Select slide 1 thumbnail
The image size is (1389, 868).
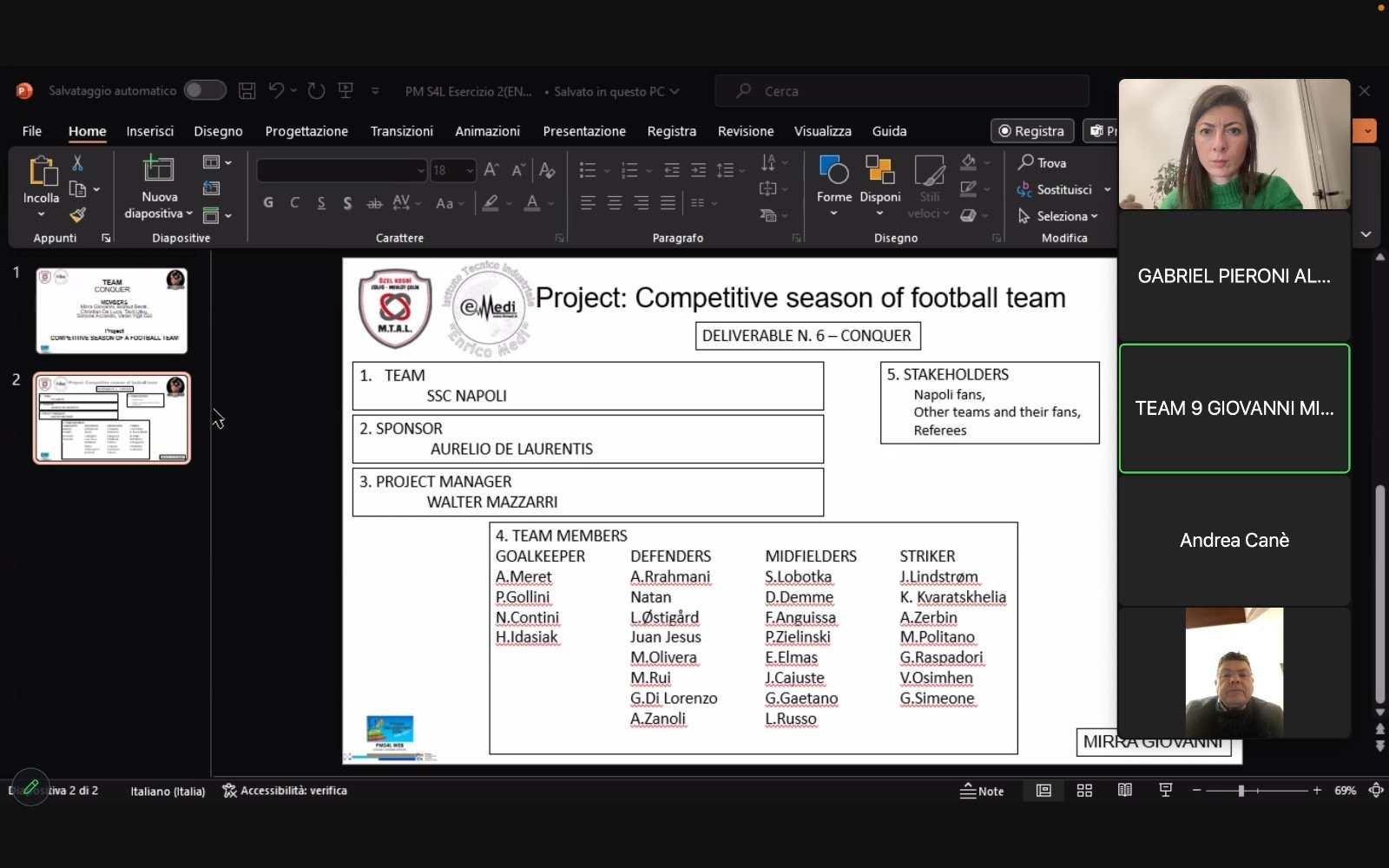pos(111,310)
